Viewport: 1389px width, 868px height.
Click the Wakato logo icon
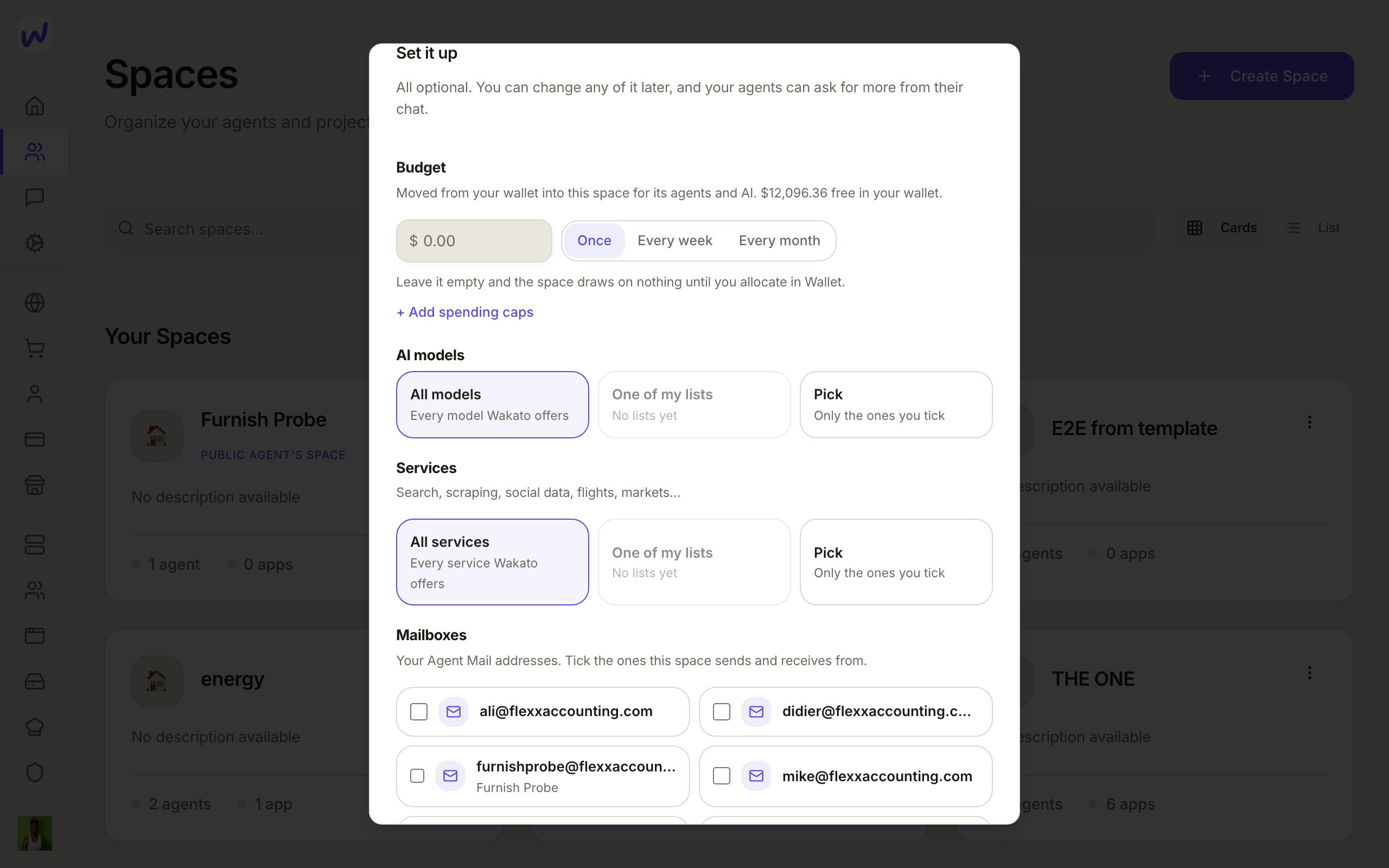click(34, 34)
